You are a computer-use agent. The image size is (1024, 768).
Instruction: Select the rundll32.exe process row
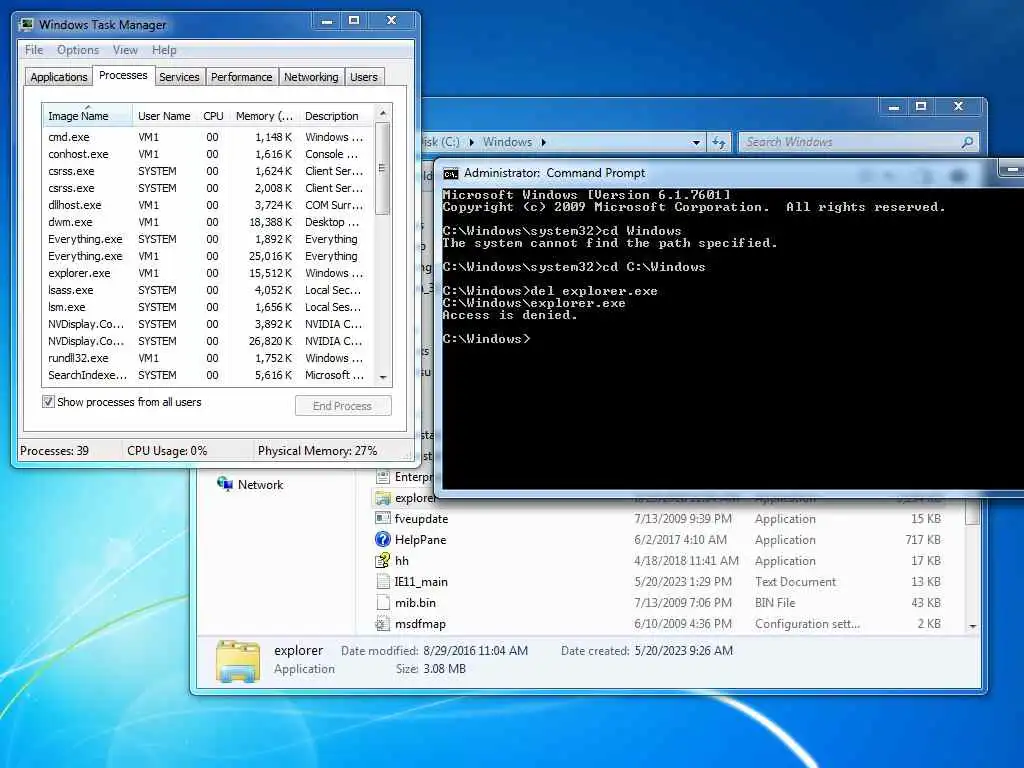[209, 358]
